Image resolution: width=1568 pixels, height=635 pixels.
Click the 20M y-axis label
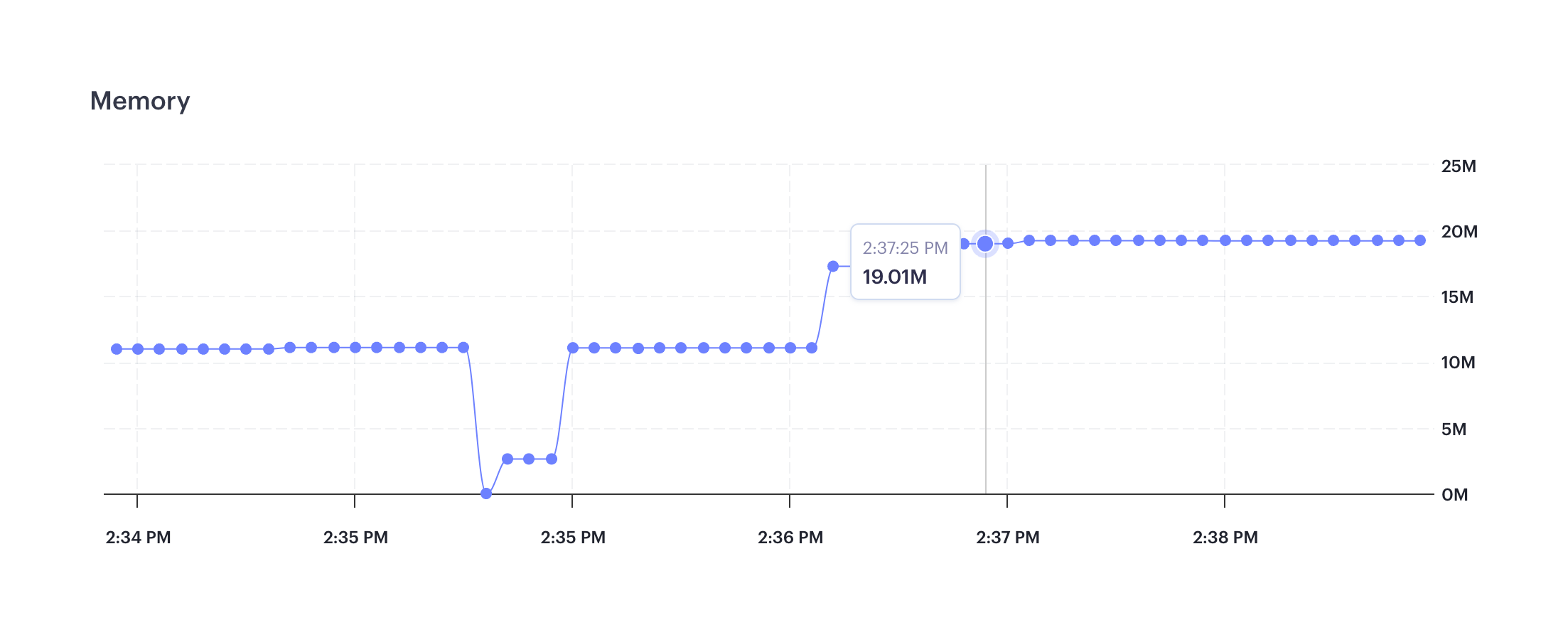pos(1459,232)
